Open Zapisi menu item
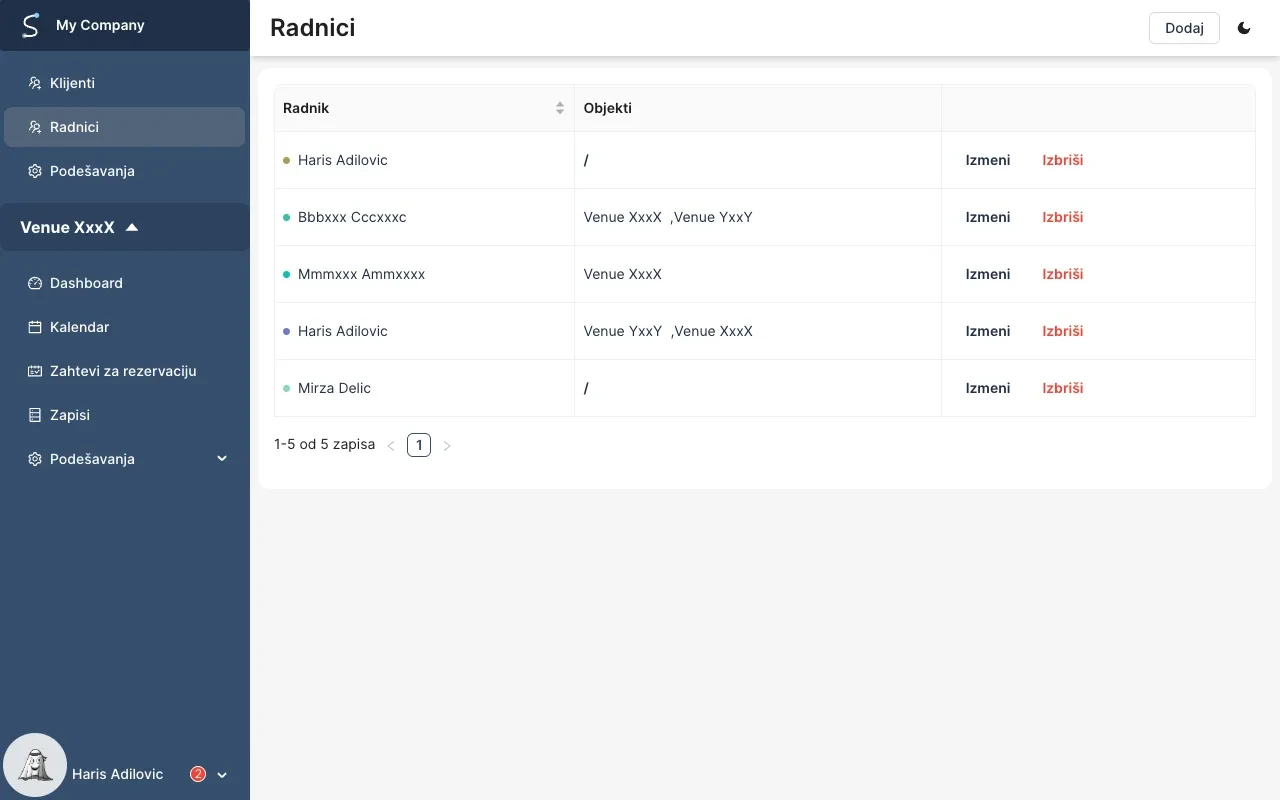 tap(124, 415)
